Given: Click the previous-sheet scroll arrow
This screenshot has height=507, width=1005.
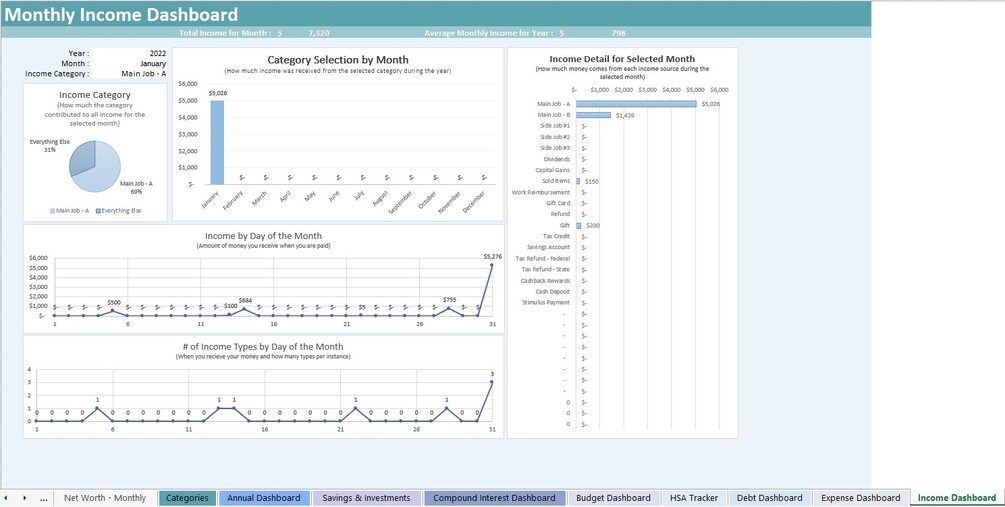Looking at the screenshot, I should (6, 498).
